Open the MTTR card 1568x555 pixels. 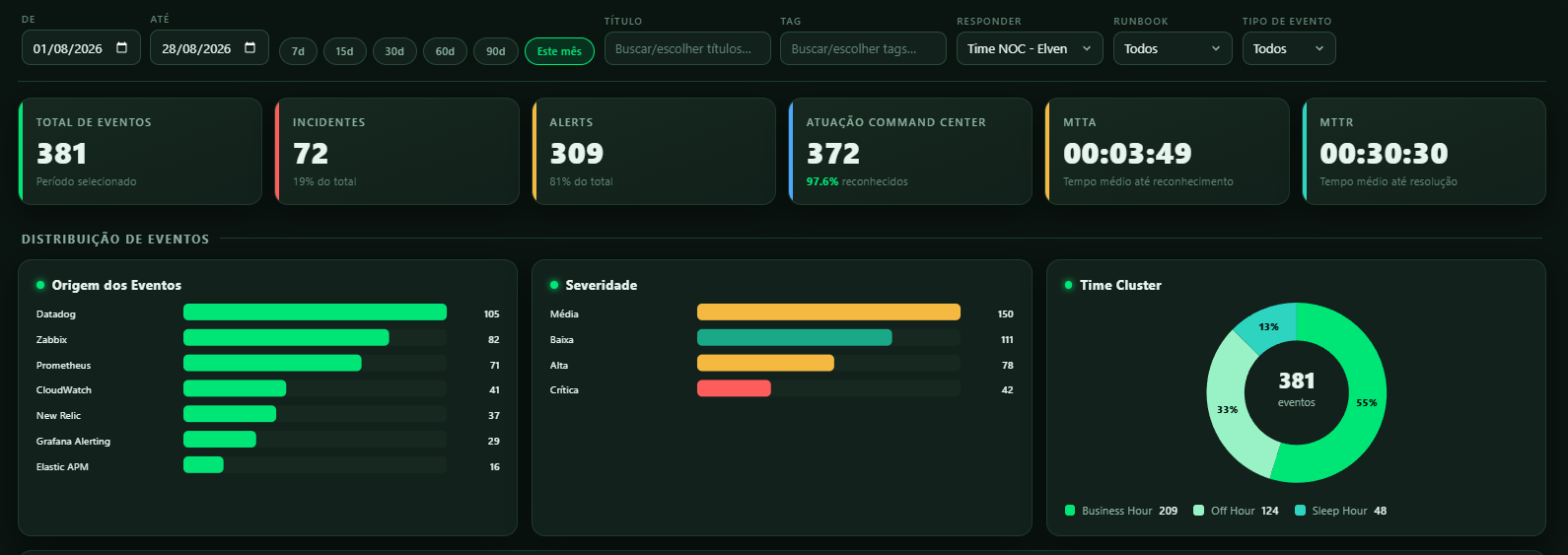1424,151
